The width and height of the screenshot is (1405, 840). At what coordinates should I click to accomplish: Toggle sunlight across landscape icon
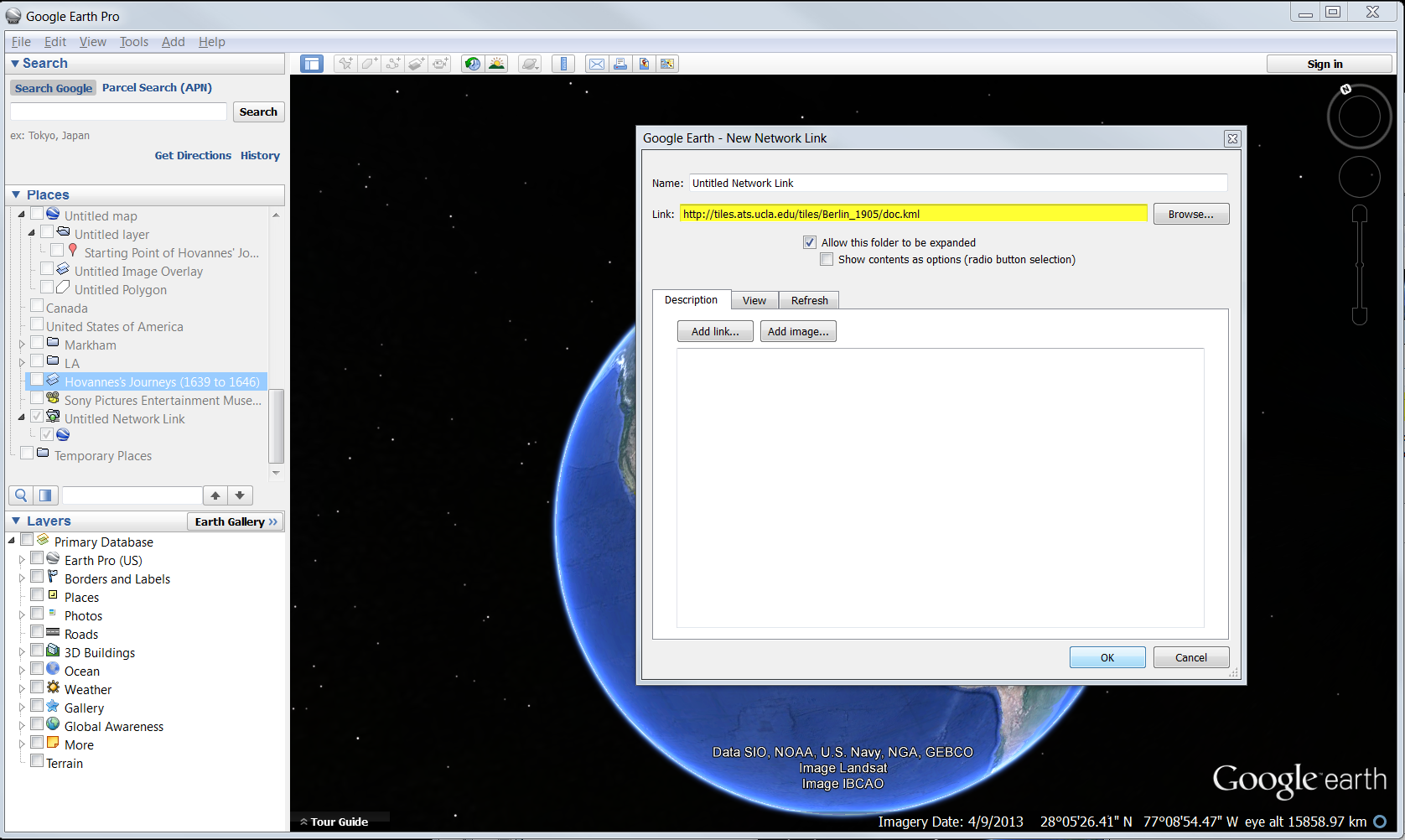[497, 64]
